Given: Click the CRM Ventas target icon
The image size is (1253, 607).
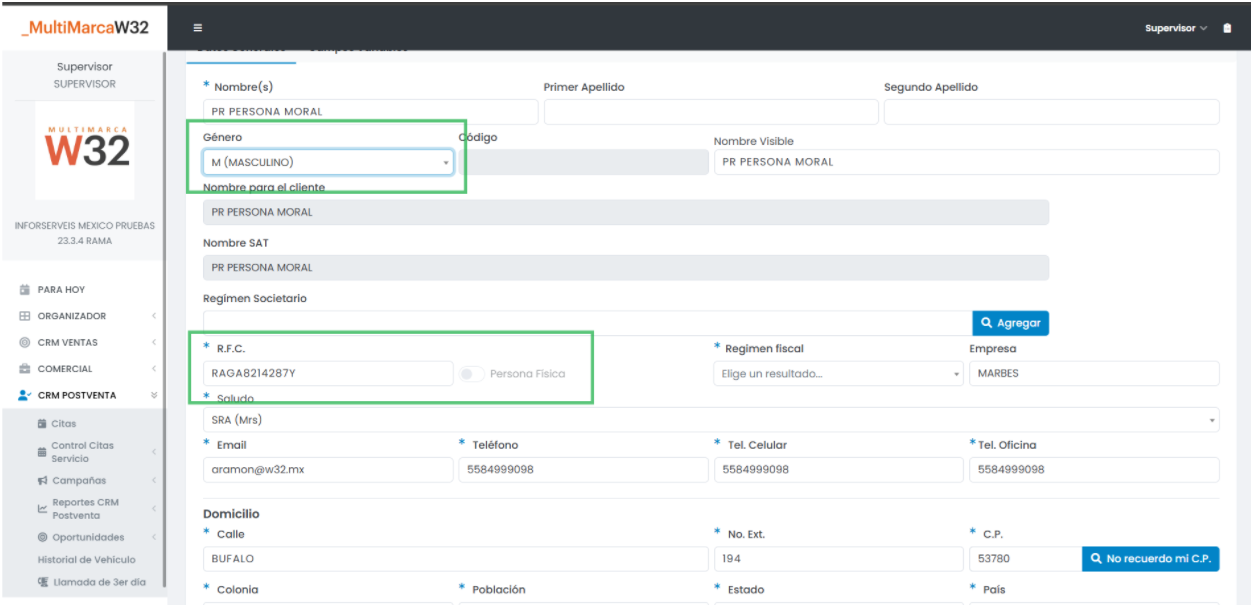Looking at the screenshot, I should (x=25, y=343).
